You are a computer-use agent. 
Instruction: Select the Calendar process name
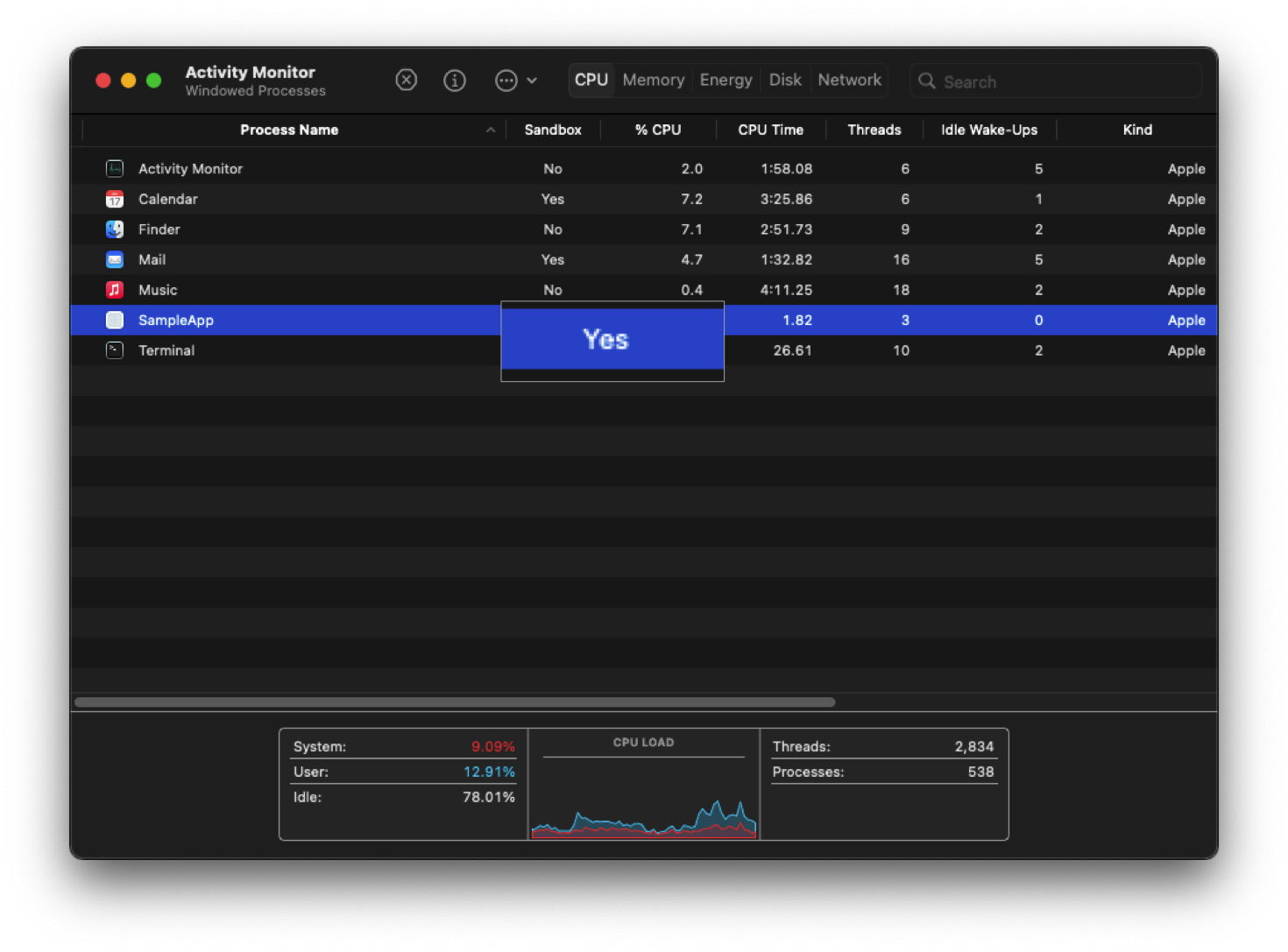pos(168,199)
